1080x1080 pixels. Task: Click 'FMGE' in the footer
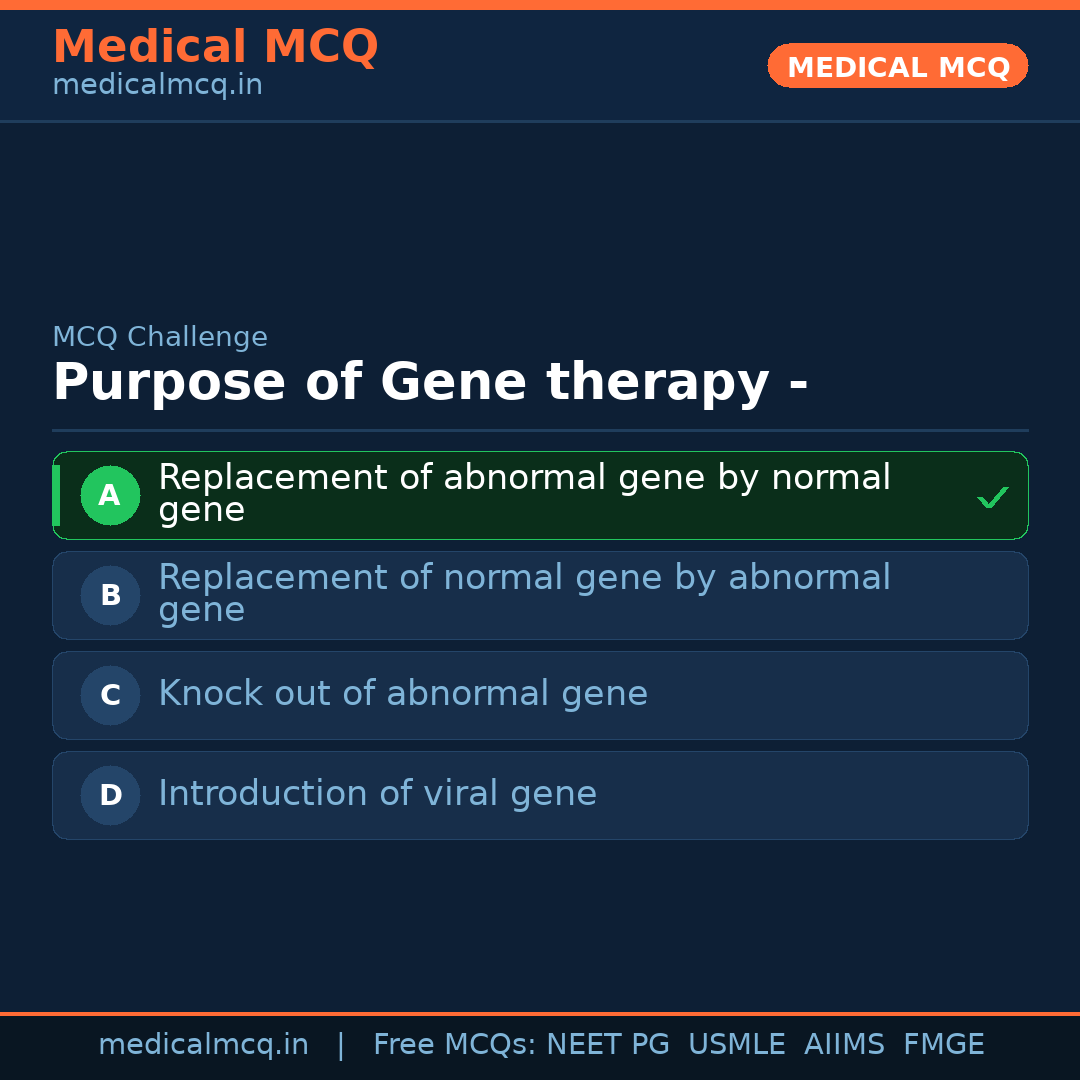pos(943,1045)
